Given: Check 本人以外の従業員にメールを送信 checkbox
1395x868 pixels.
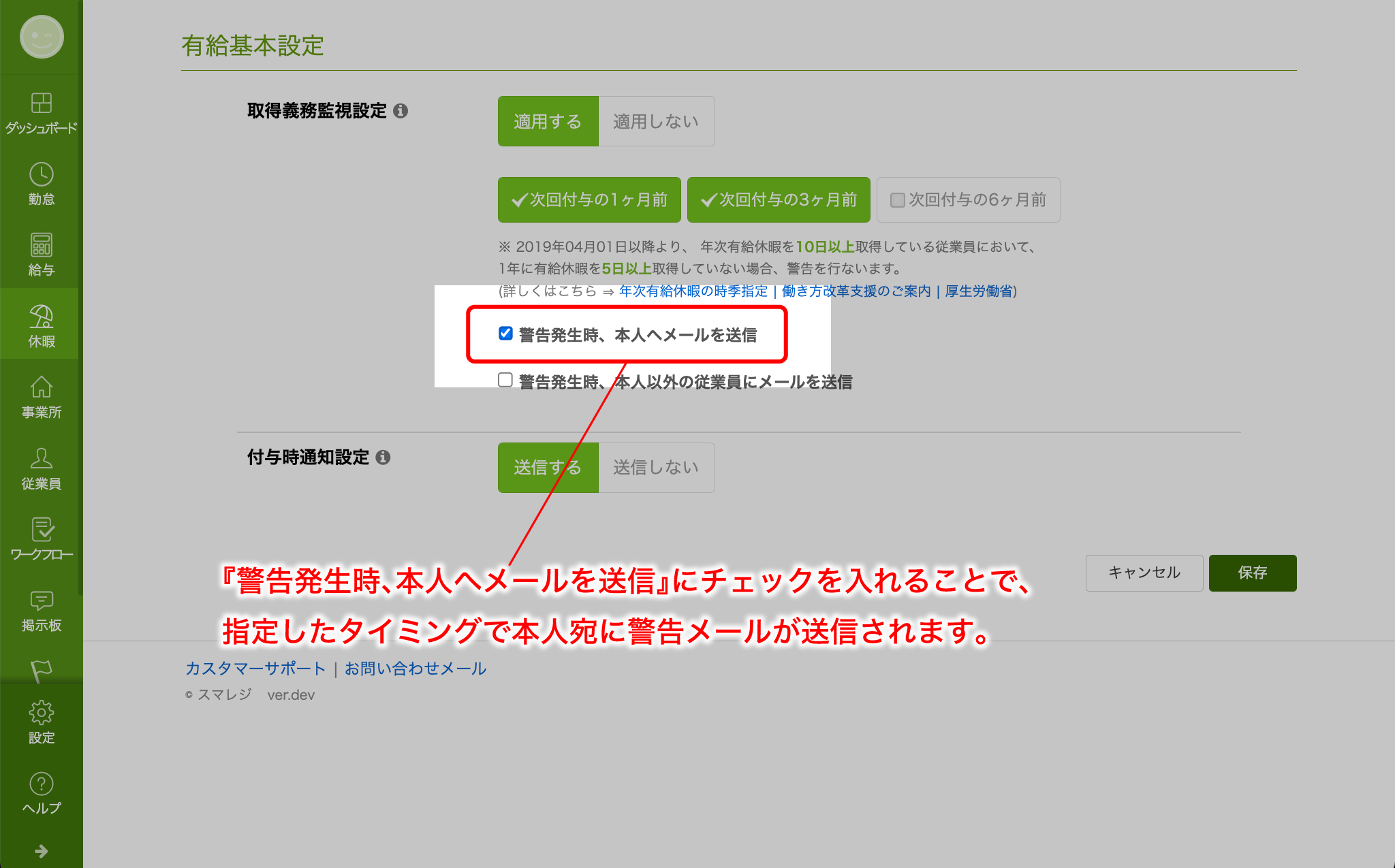Looking at the screenshot, I should [x=505, y=380].
